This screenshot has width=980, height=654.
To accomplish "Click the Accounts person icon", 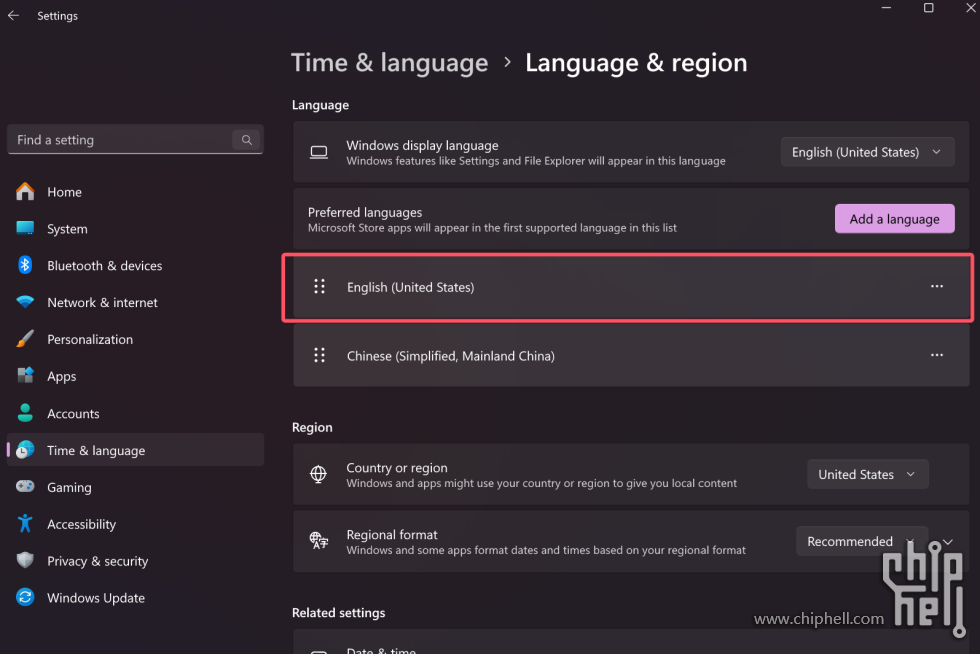I will tap(25, 413).
